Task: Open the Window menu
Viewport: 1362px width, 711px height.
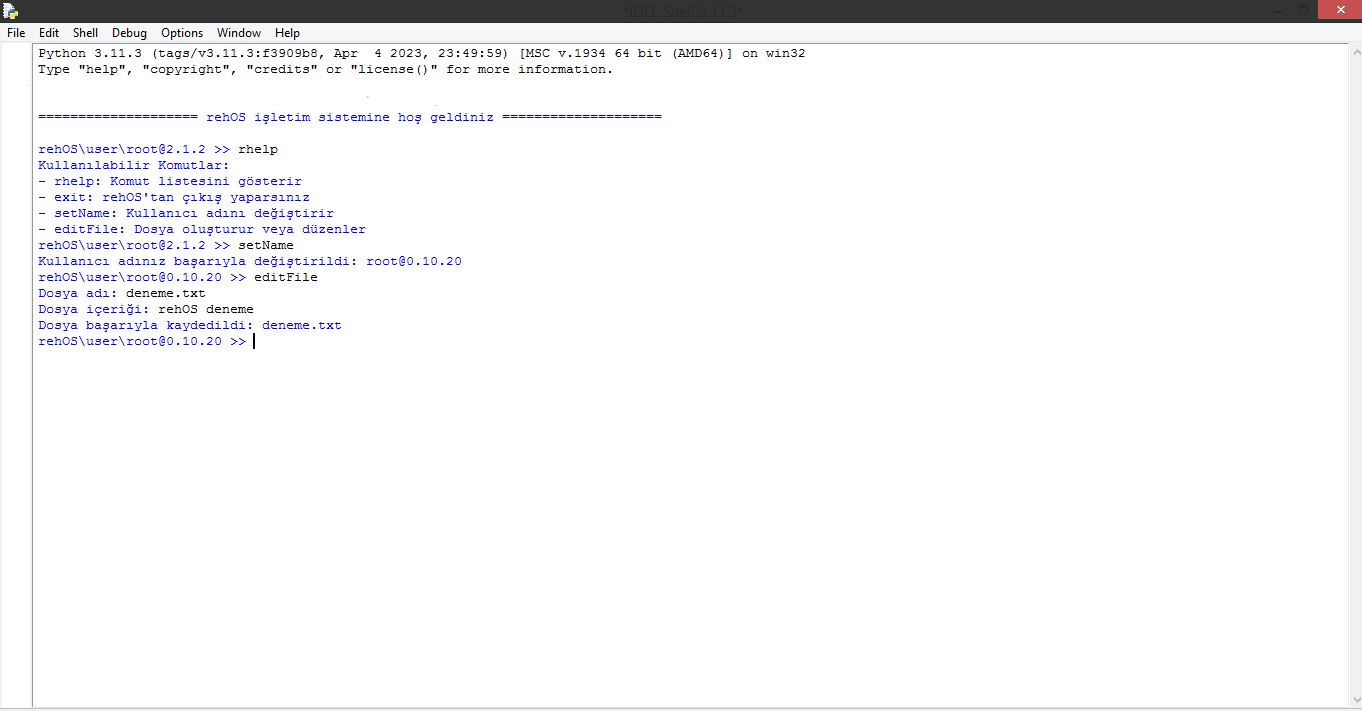Action: coord(238,33)
